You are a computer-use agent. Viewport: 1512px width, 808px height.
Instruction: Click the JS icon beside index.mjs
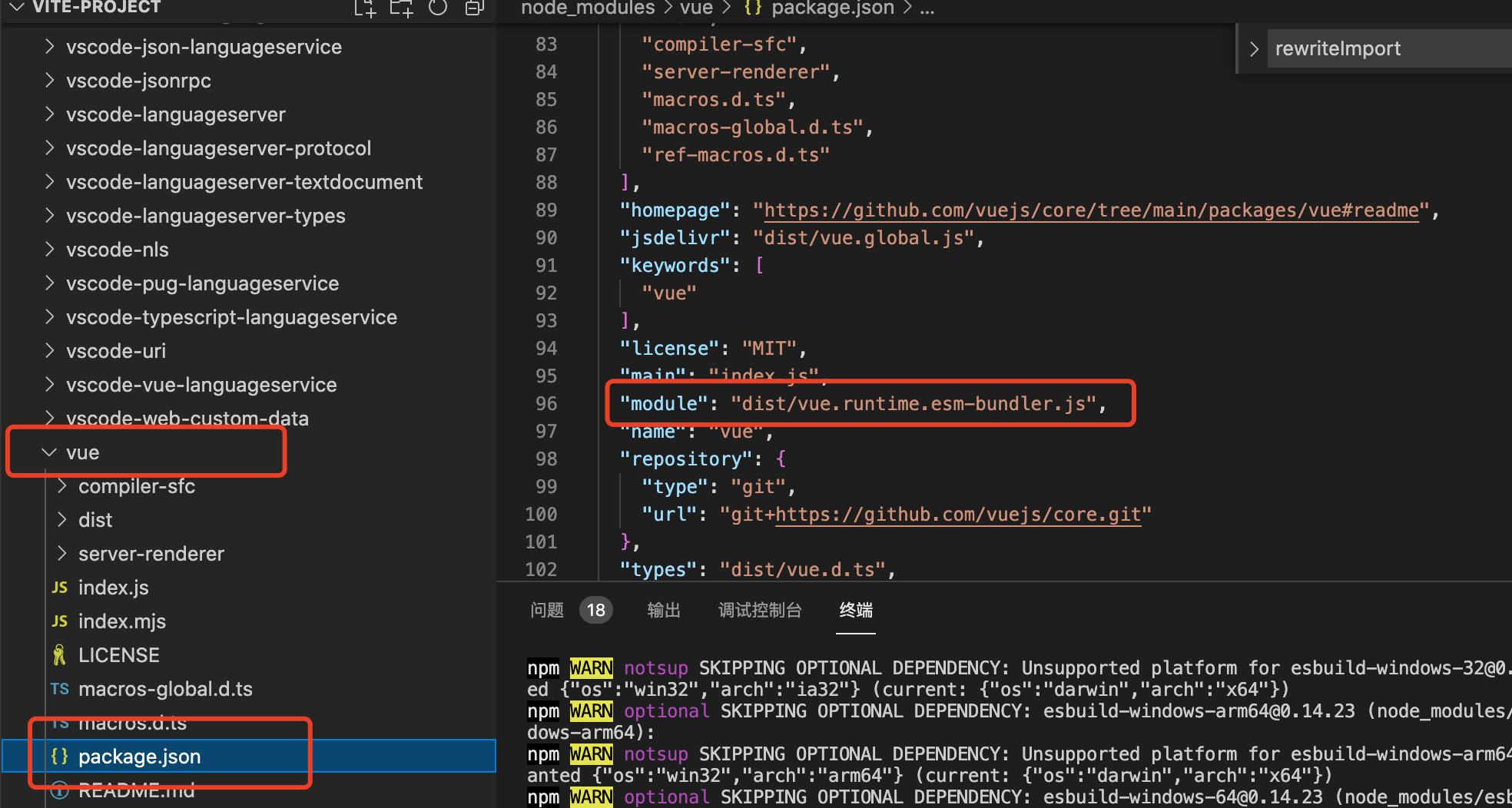click(x=60, y=621)
